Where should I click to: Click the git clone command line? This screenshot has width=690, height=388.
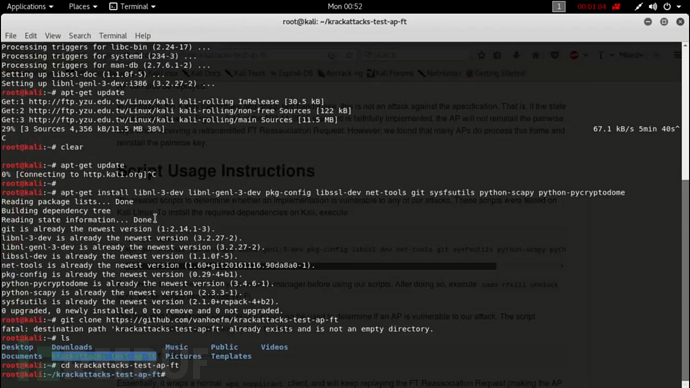click(x=170, y=320)
